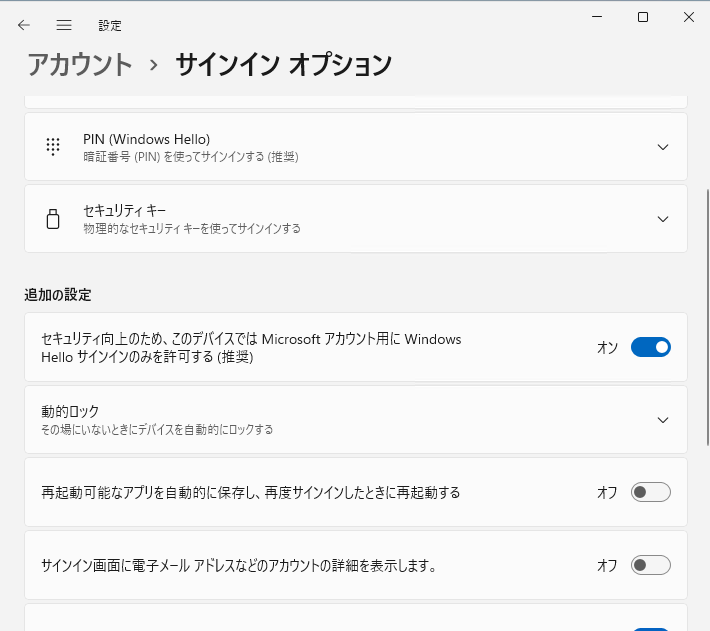Viewport: 710px width, 631px height.
Task: Go back with the back arrow
Action: click(x=24, y=25)
